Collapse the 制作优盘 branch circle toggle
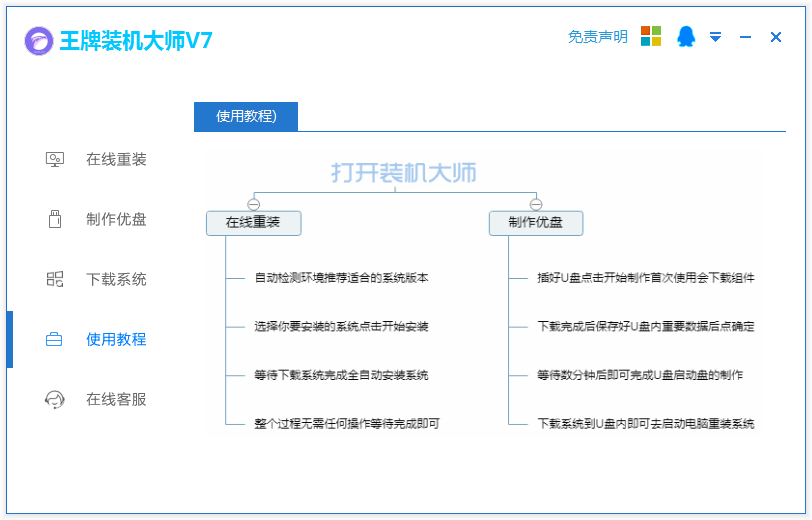812x520 pixels. pos(536,204)
